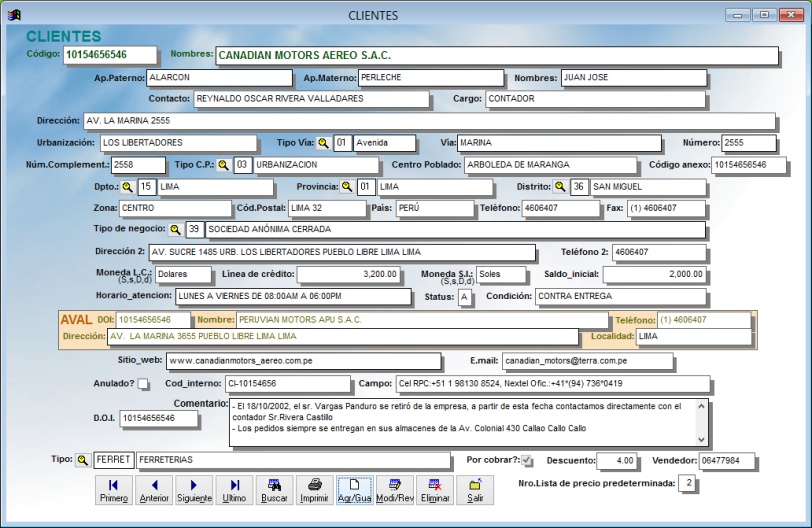
Task: Edit the Horario_atencion field
Action: [293, 297]
